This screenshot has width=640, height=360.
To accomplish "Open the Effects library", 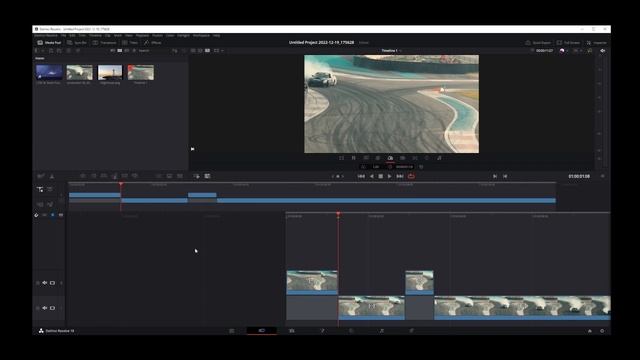I will click(x=153, y=42).
